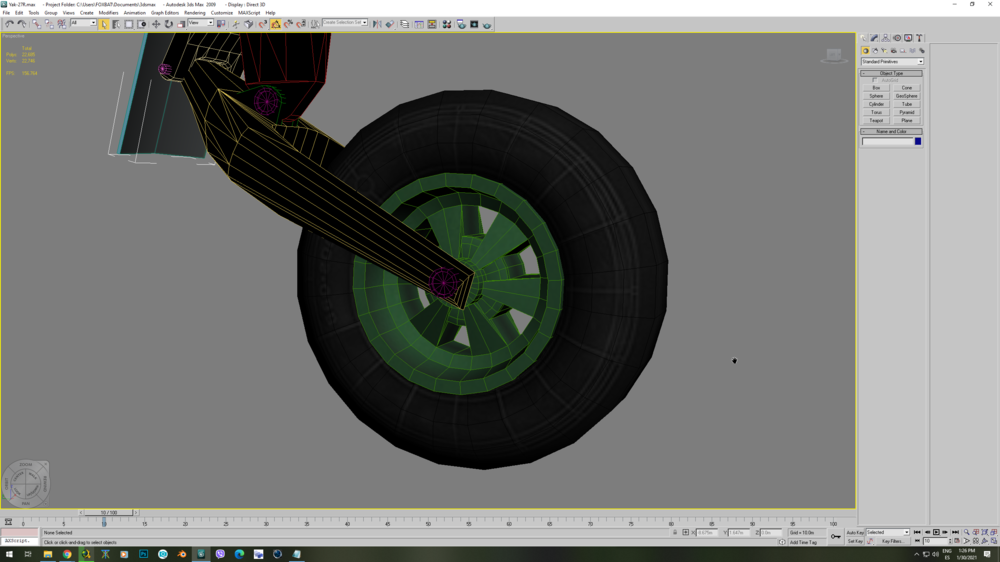1000x562 pixels.
Task: Open the Standard Primitives dropdown
Action: [x=892, y=62]
